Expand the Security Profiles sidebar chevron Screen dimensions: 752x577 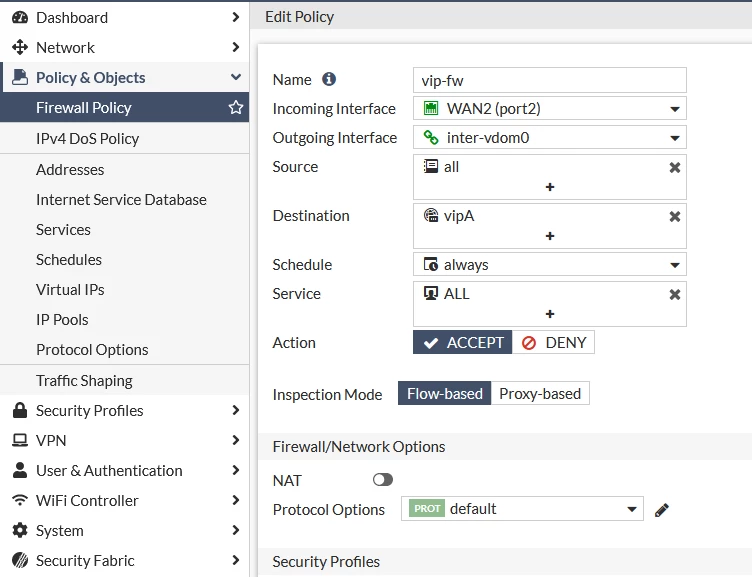coord(235,410)
